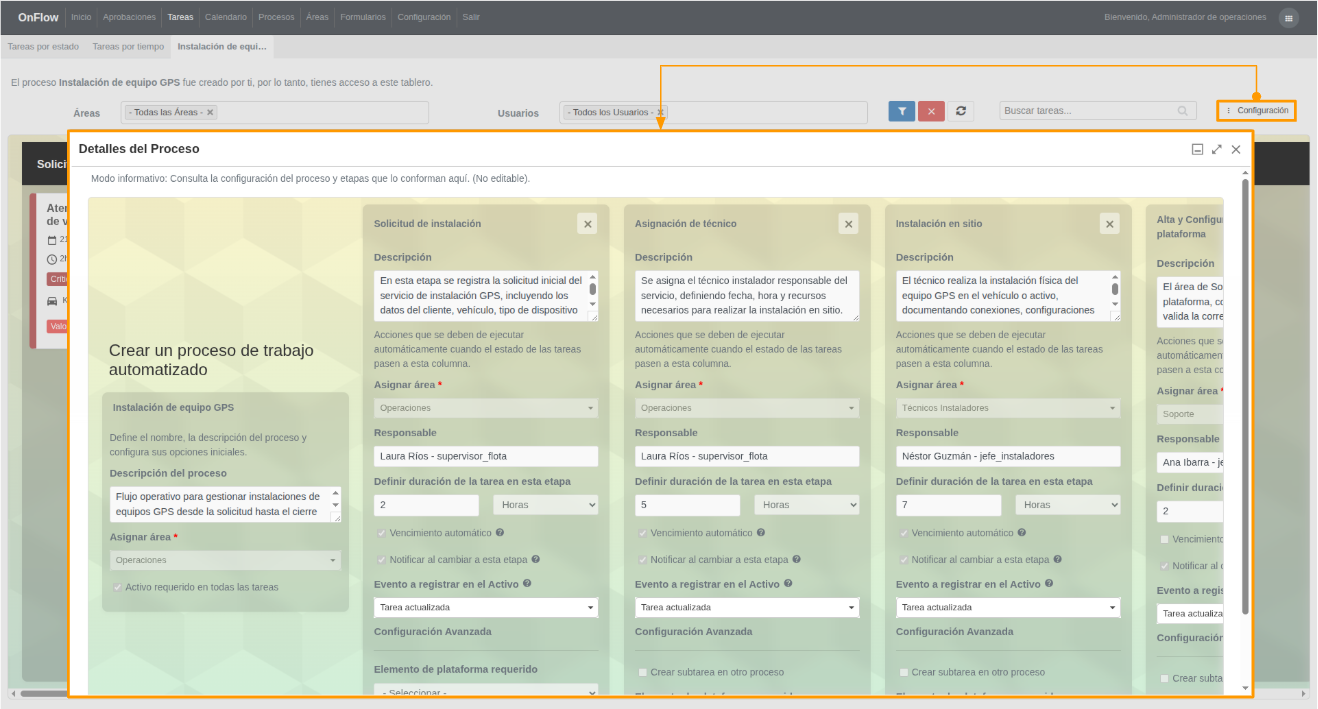The width and height of the screenshot is (1318, 709).
Task: Toggle 'Activo requerido en todas las tareas'
Action: coord(118,587)
